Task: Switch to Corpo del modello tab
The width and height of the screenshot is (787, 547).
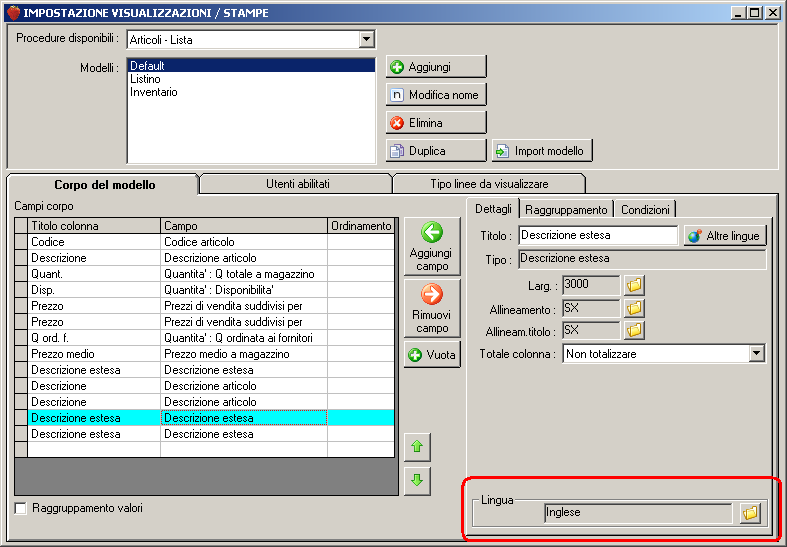Action: (x=104, y=185)
